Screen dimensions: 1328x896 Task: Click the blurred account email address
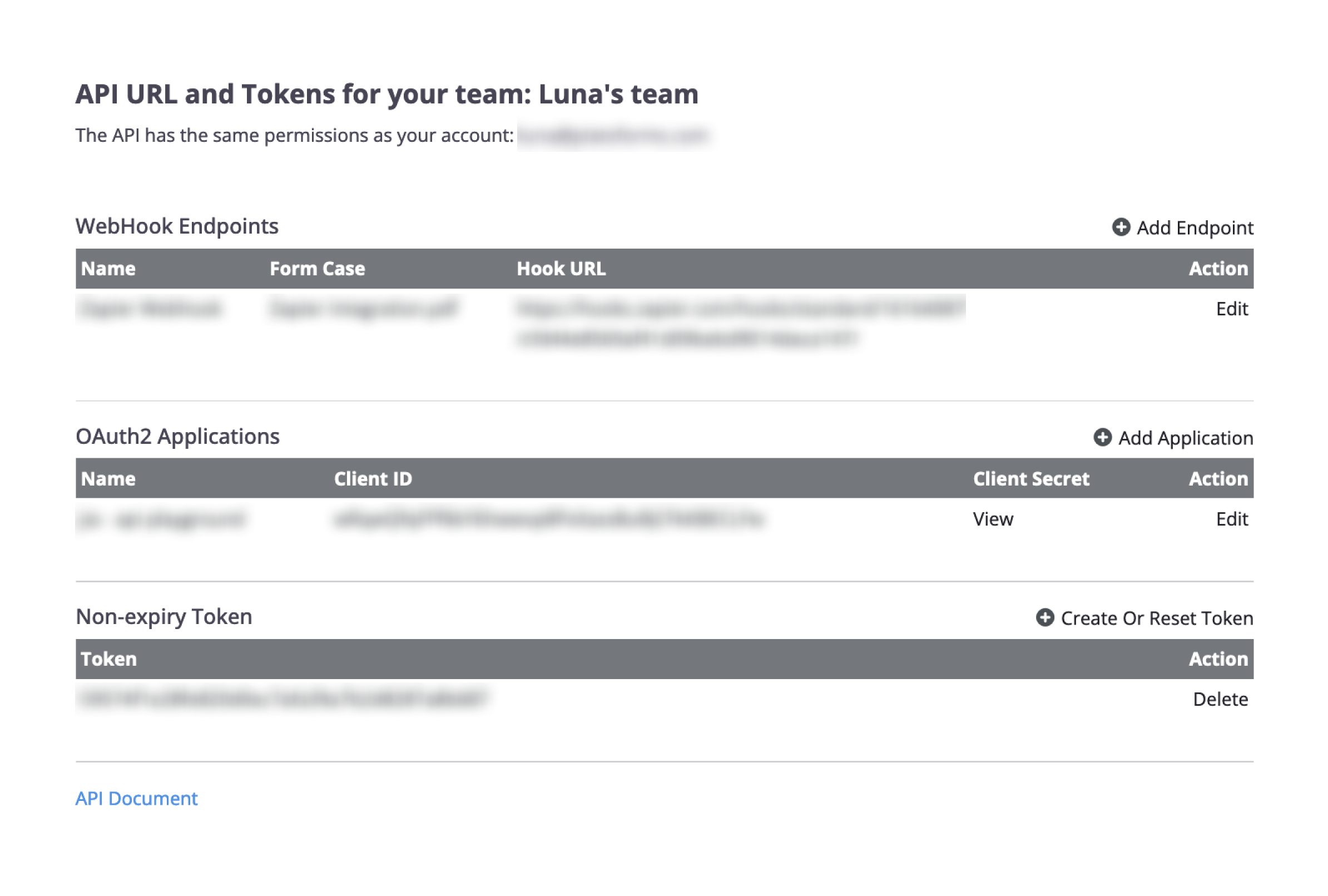[612, 135]
